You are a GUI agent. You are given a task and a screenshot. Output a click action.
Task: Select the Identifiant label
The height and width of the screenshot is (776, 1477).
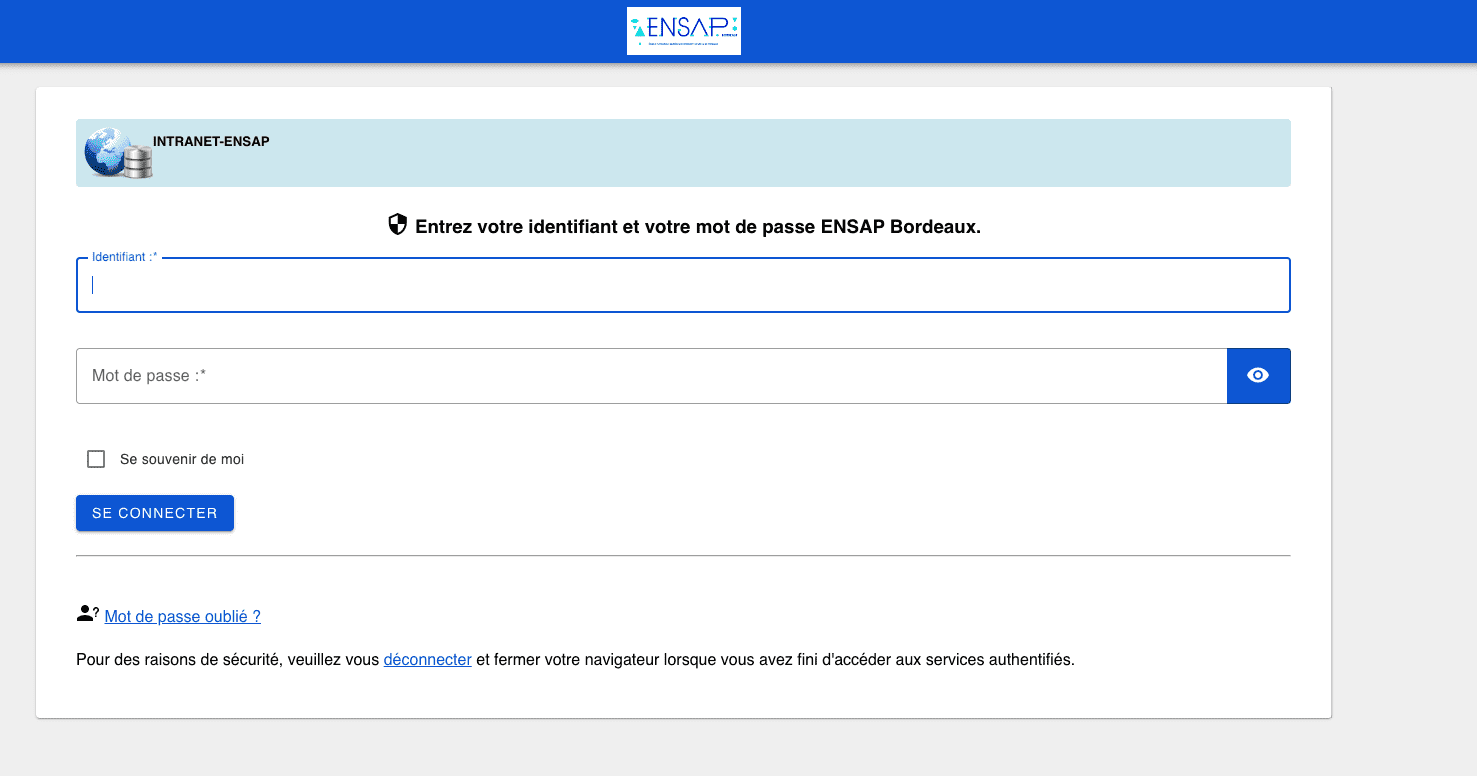click(123, 256)
